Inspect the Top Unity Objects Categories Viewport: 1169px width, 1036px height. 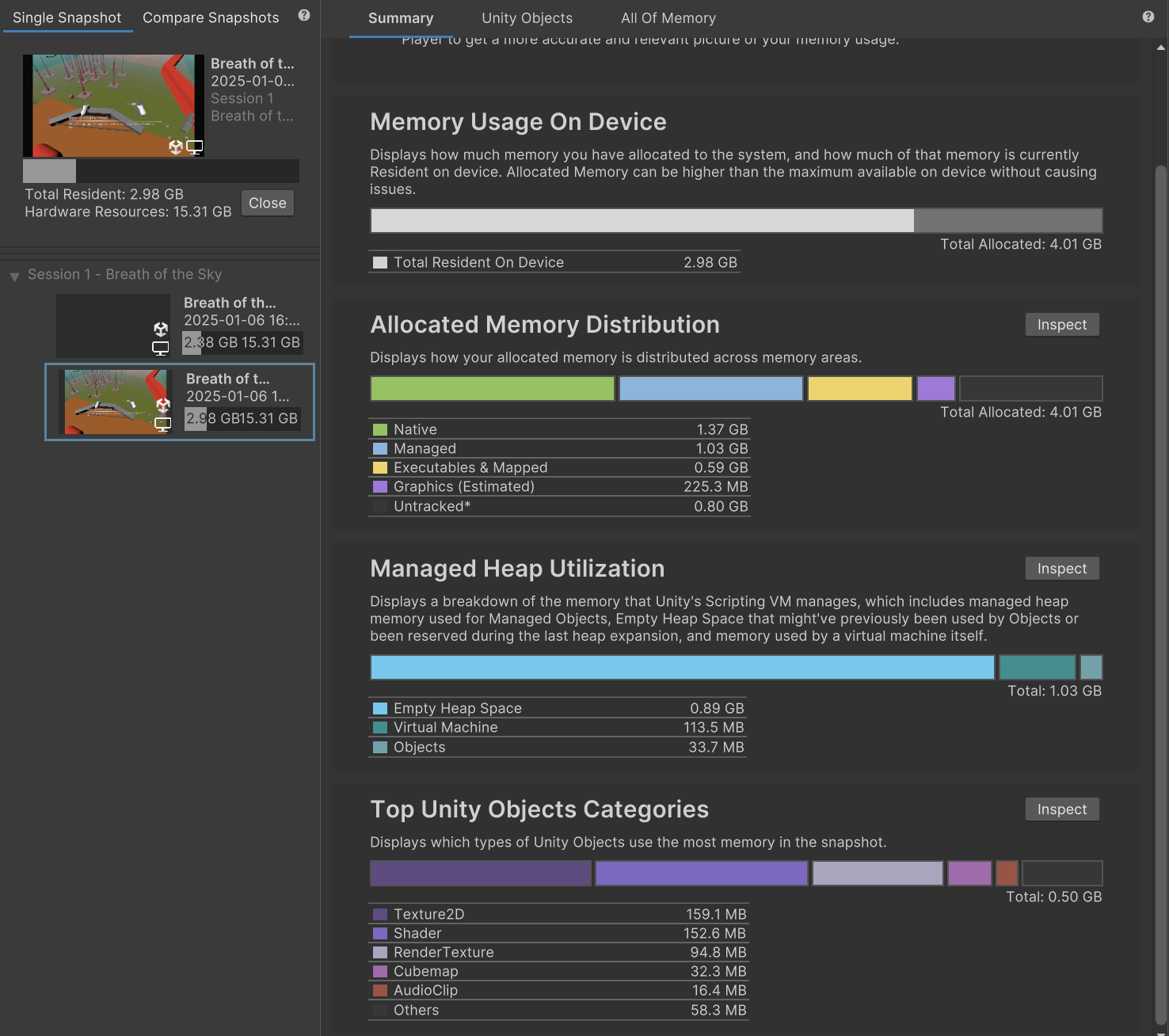click(x=1061, y=809)
